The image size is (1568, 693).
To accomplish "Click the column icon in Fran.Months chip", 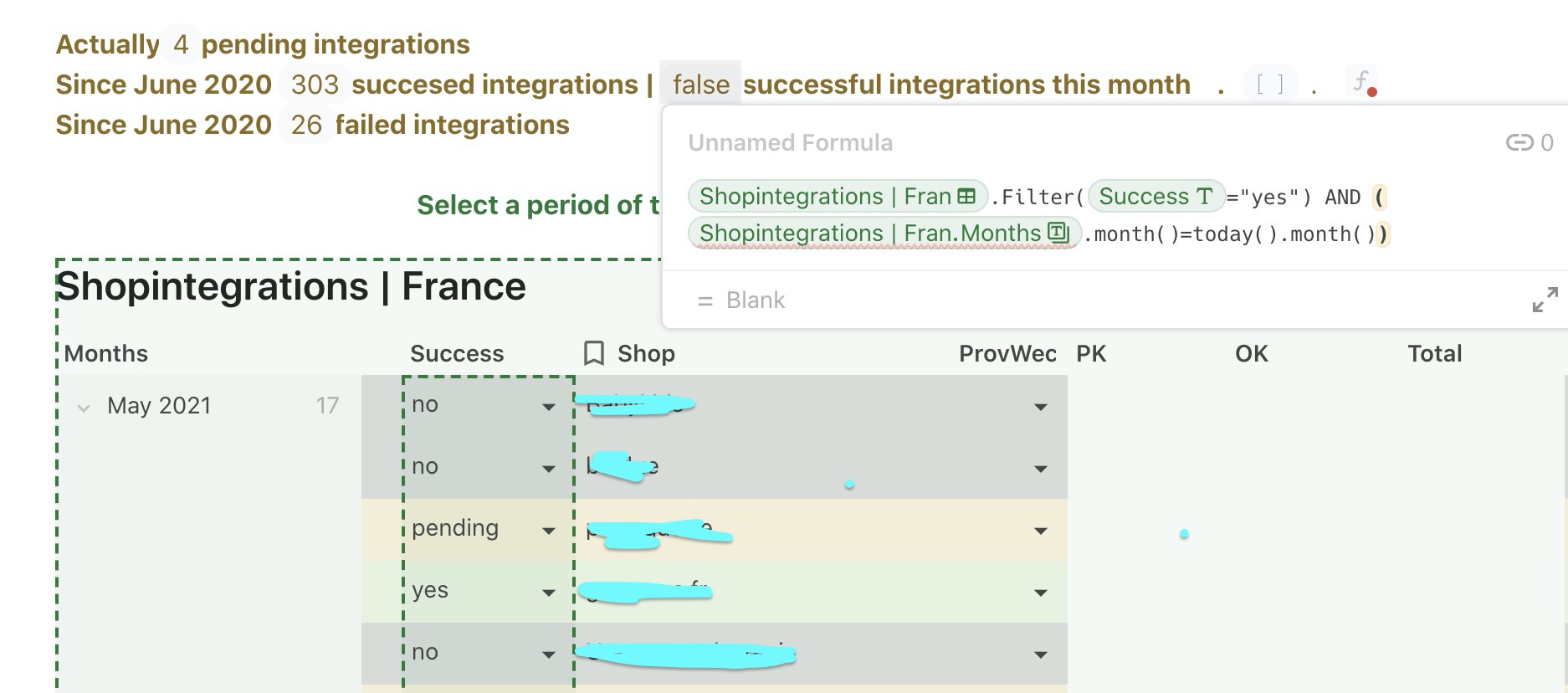I will (x=1058, y=233).
